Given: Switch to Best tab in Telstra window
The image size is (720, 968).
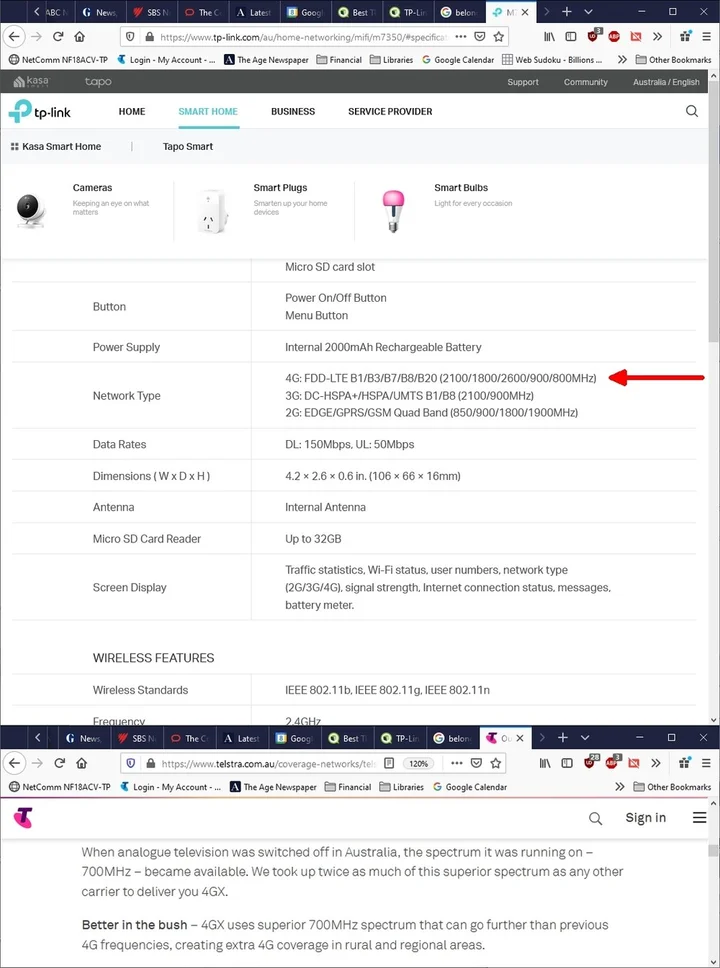Looking at the screenshot, I should 350,737.
